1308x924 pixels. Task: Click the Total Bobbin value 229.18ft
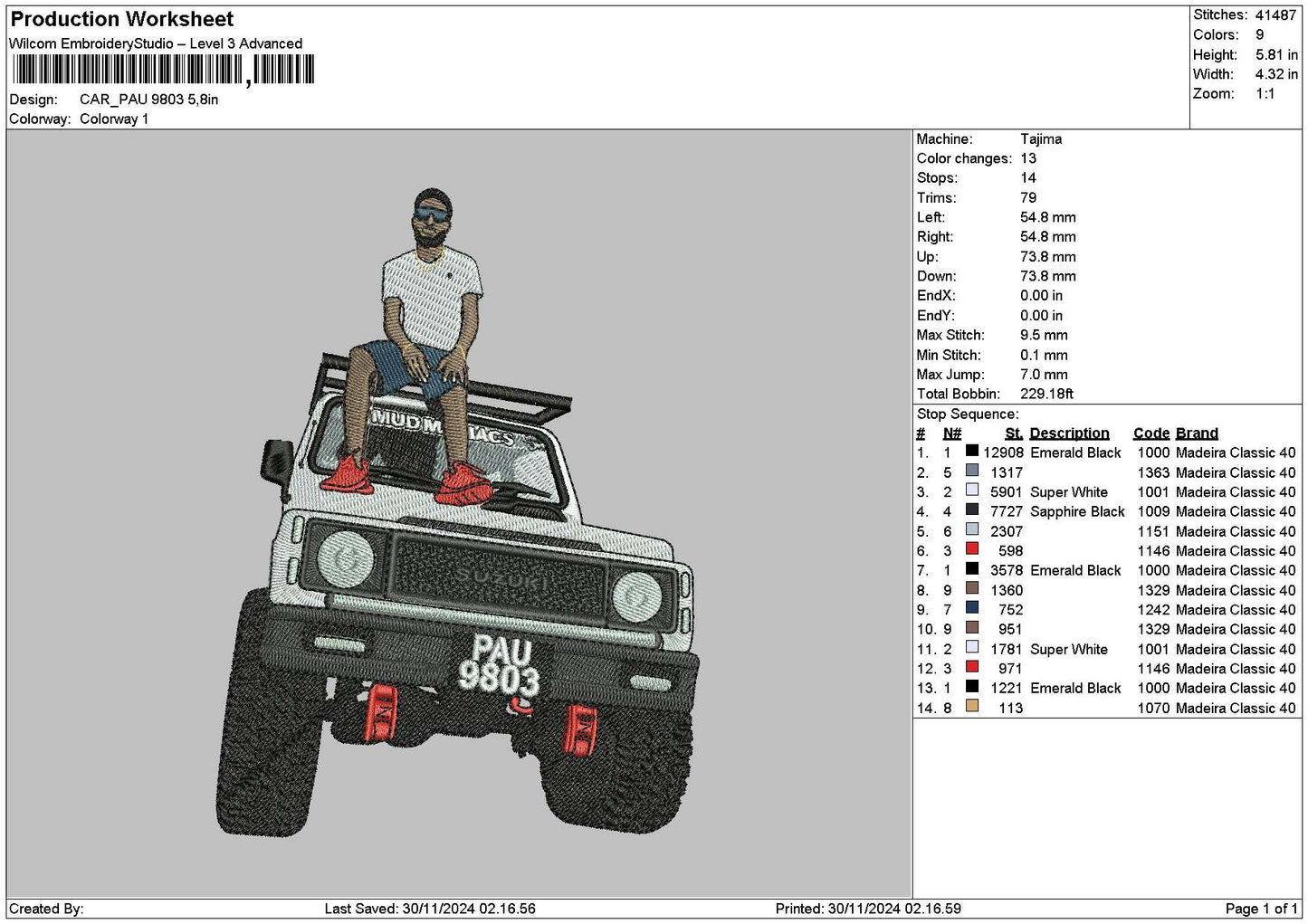tap(1046, 395)
